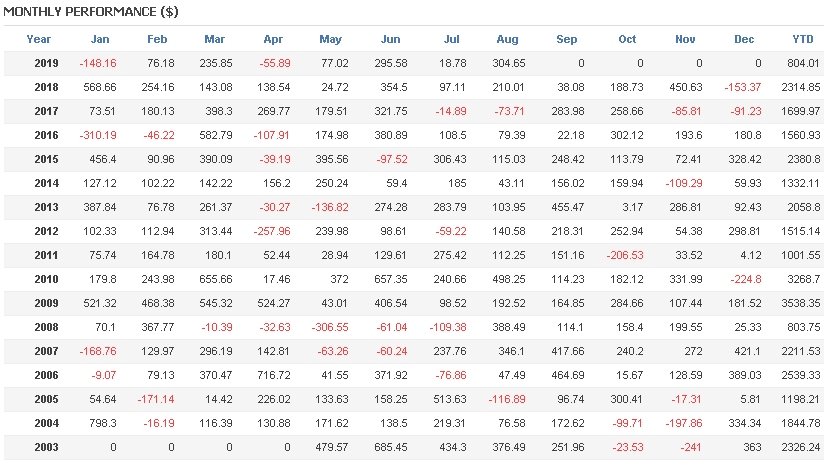The height and width of the screenshot is (460, 825).
Task: Select the Nov column header
Action: pos(685,39)
